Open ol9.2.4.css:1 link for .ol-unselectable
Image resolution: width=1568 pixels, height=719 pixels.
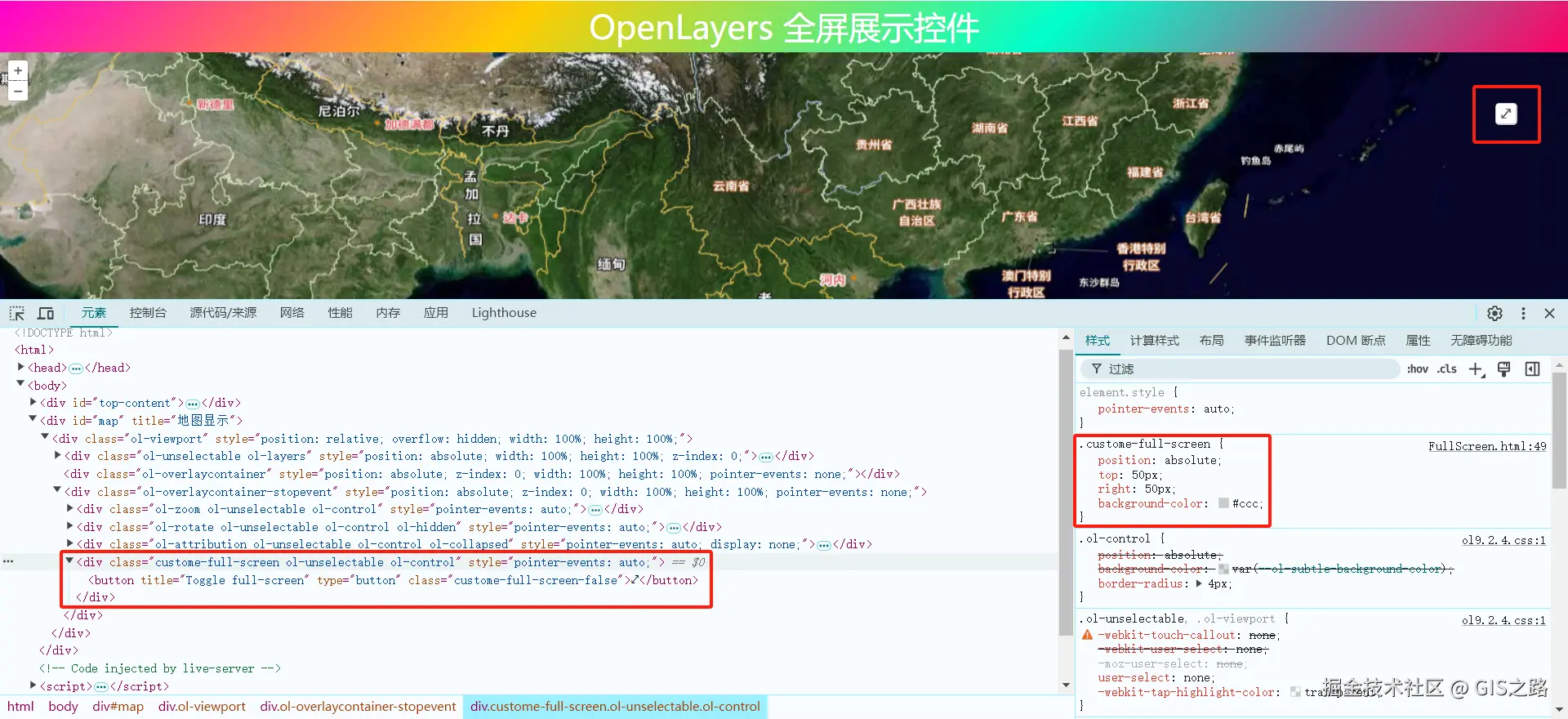1503,620
